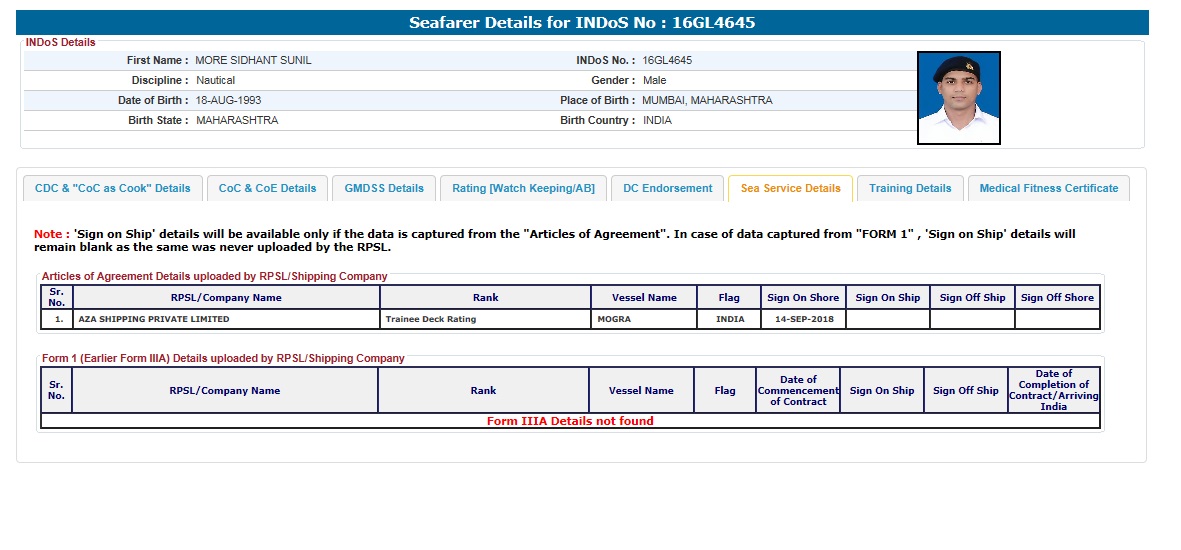
Task: Click Sign On Shore column header
Action: [x=803, y=298]
